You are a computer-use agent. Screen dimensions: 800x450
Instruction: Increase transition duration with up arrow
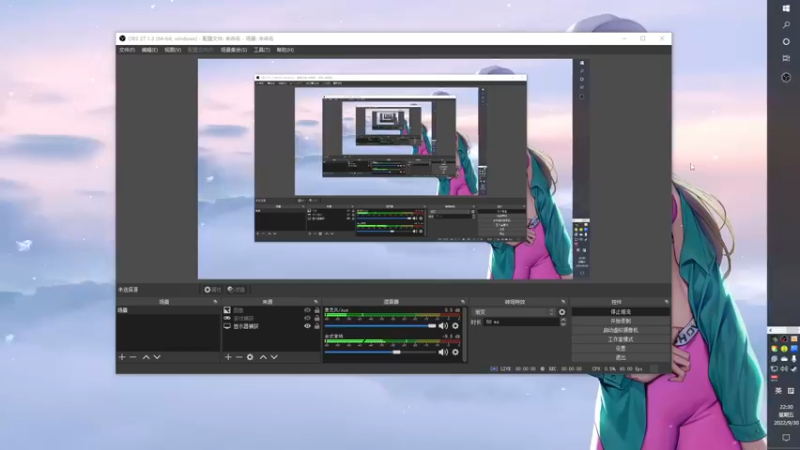tap(563, 320)
